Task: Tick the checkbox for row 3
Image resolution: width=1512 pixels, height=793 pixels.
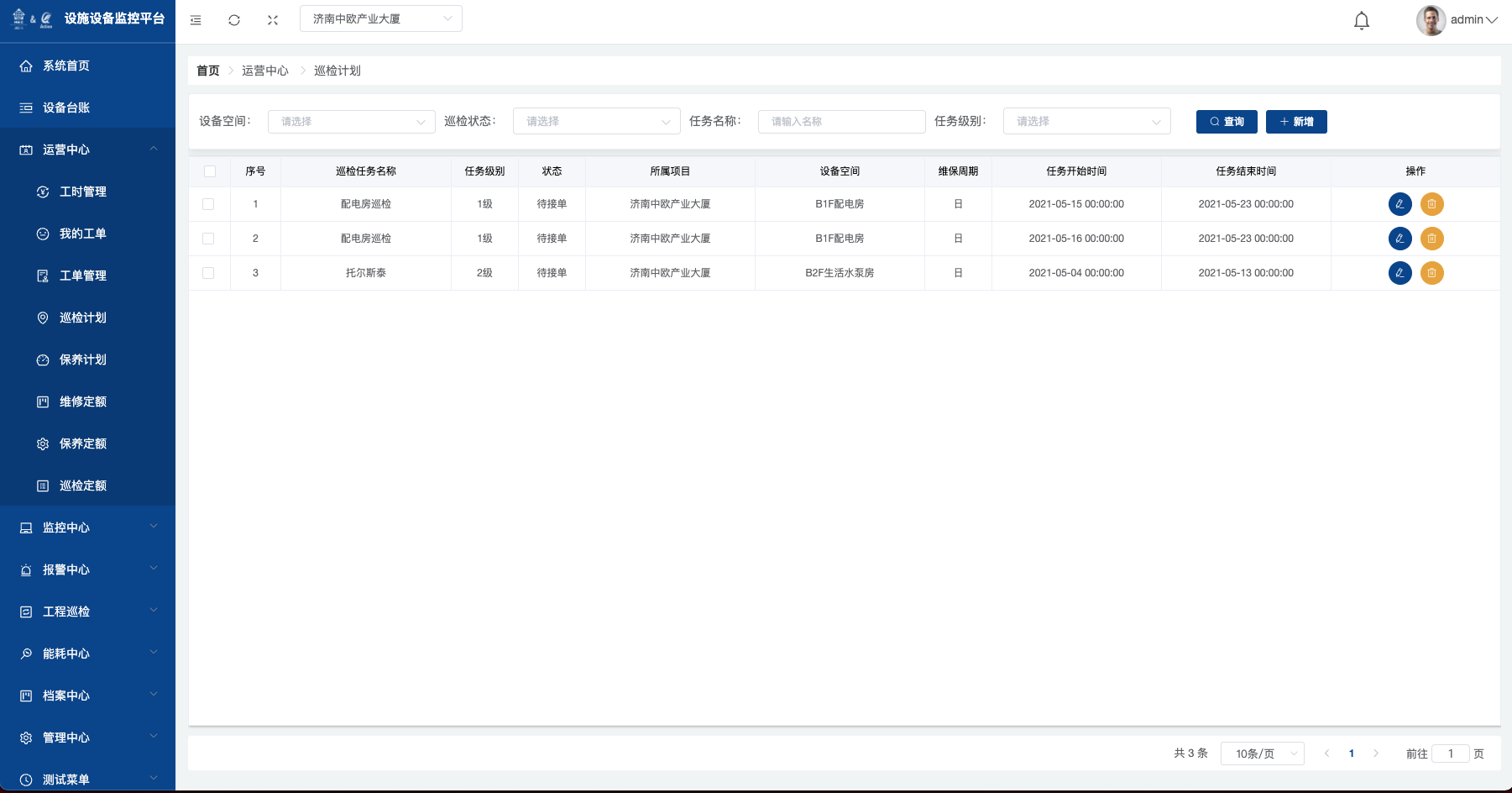Action: click(x=208, y=273)
